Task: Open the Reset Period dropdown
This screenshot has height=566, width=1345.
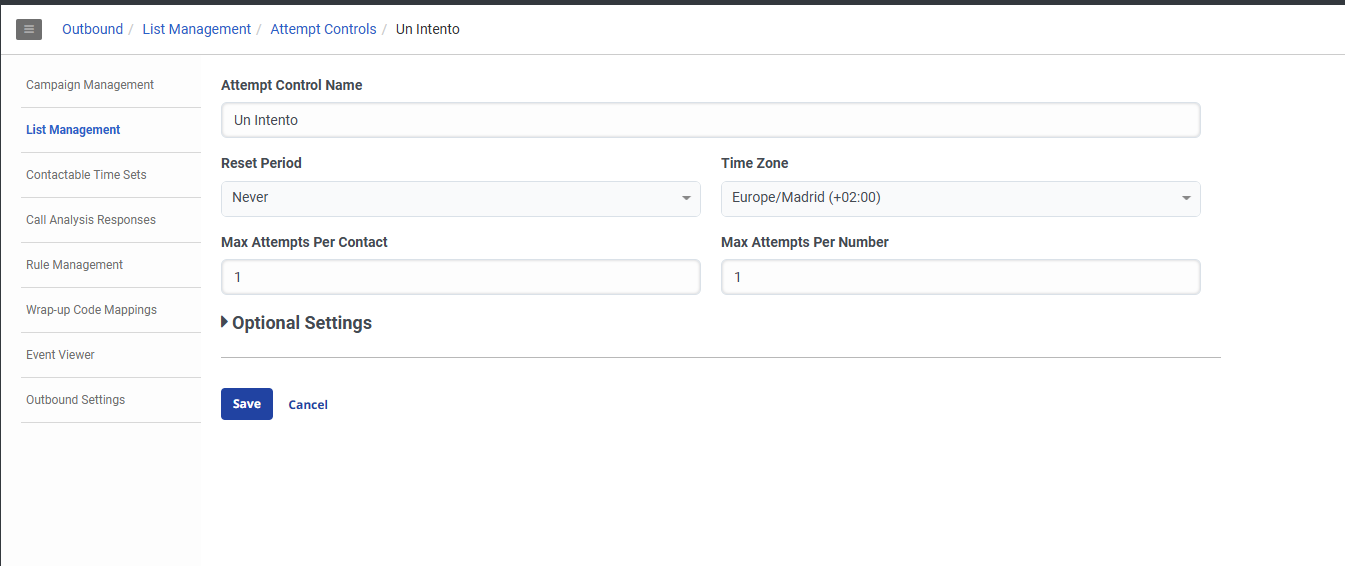Action: click(460, 198)
